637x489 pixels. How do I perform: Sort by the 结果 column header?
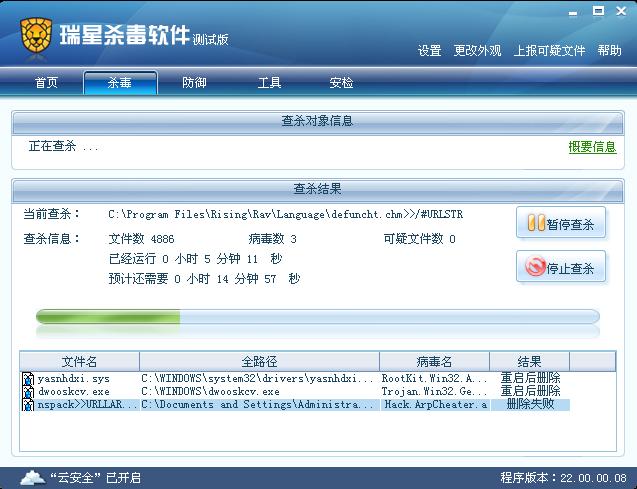pos(529,361)
